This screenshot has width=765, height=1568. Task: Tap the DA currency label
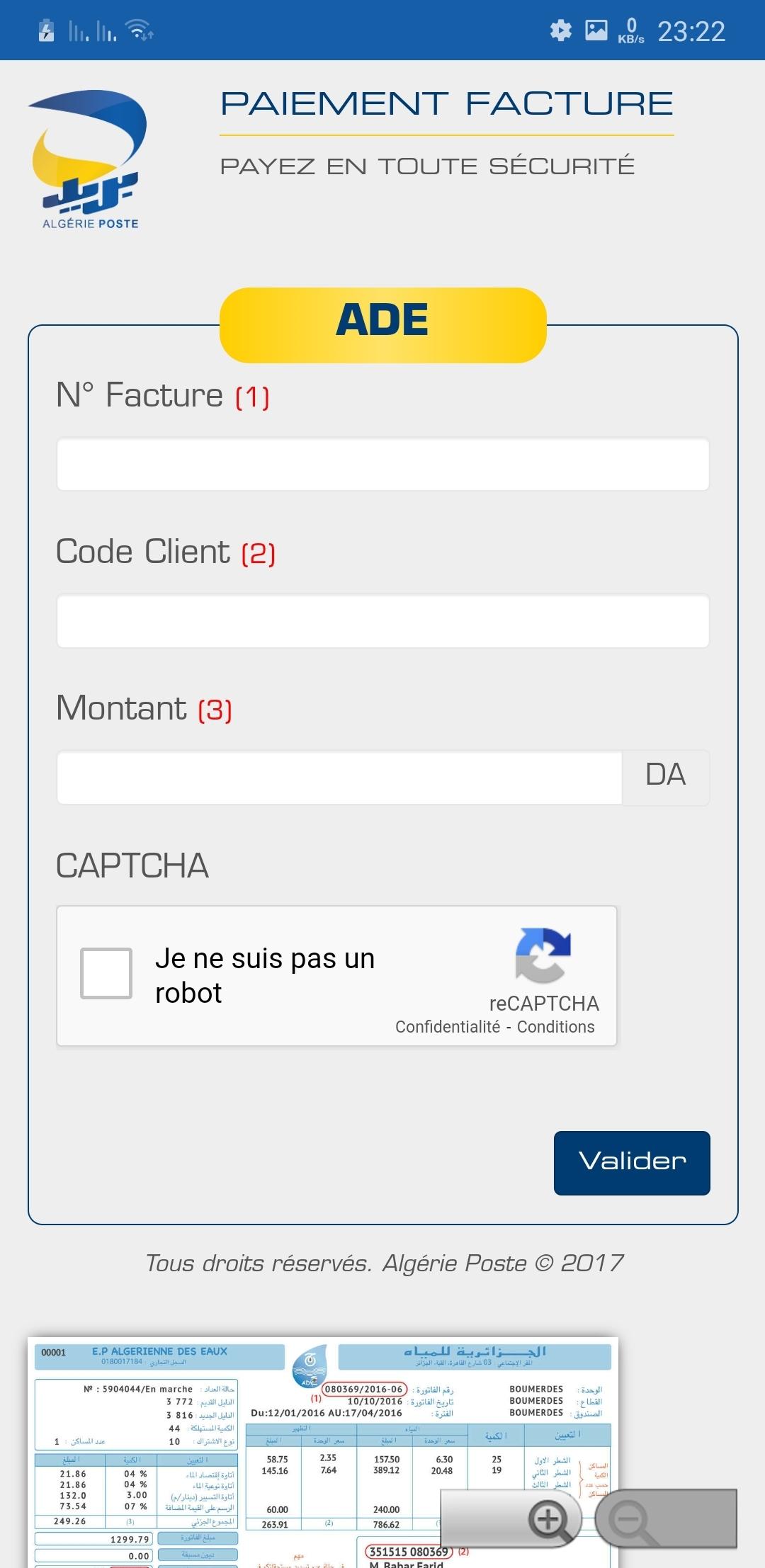pos(666,775)
